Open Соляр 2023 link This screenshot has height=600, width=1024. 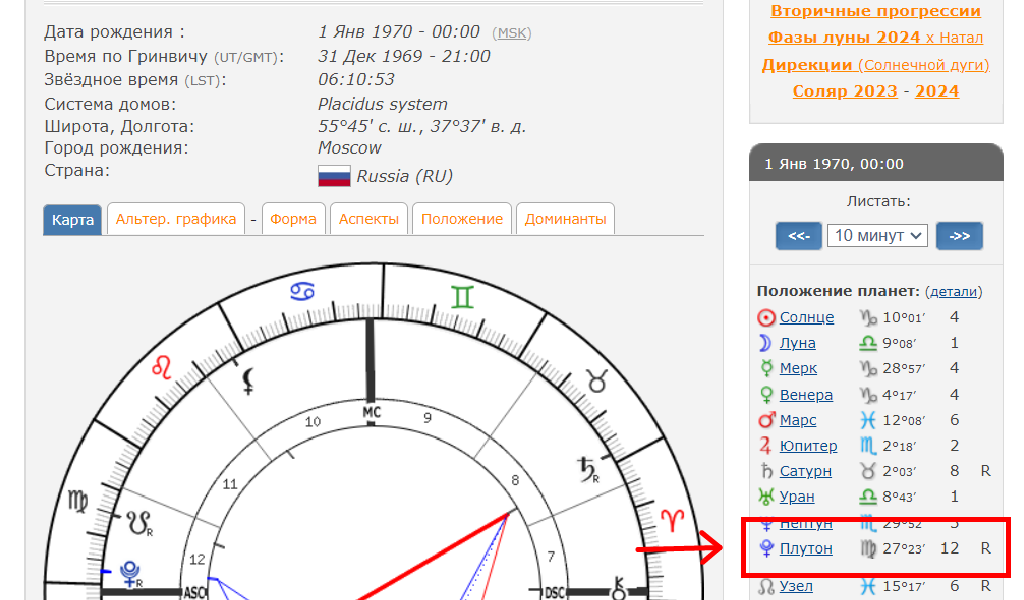845,91
